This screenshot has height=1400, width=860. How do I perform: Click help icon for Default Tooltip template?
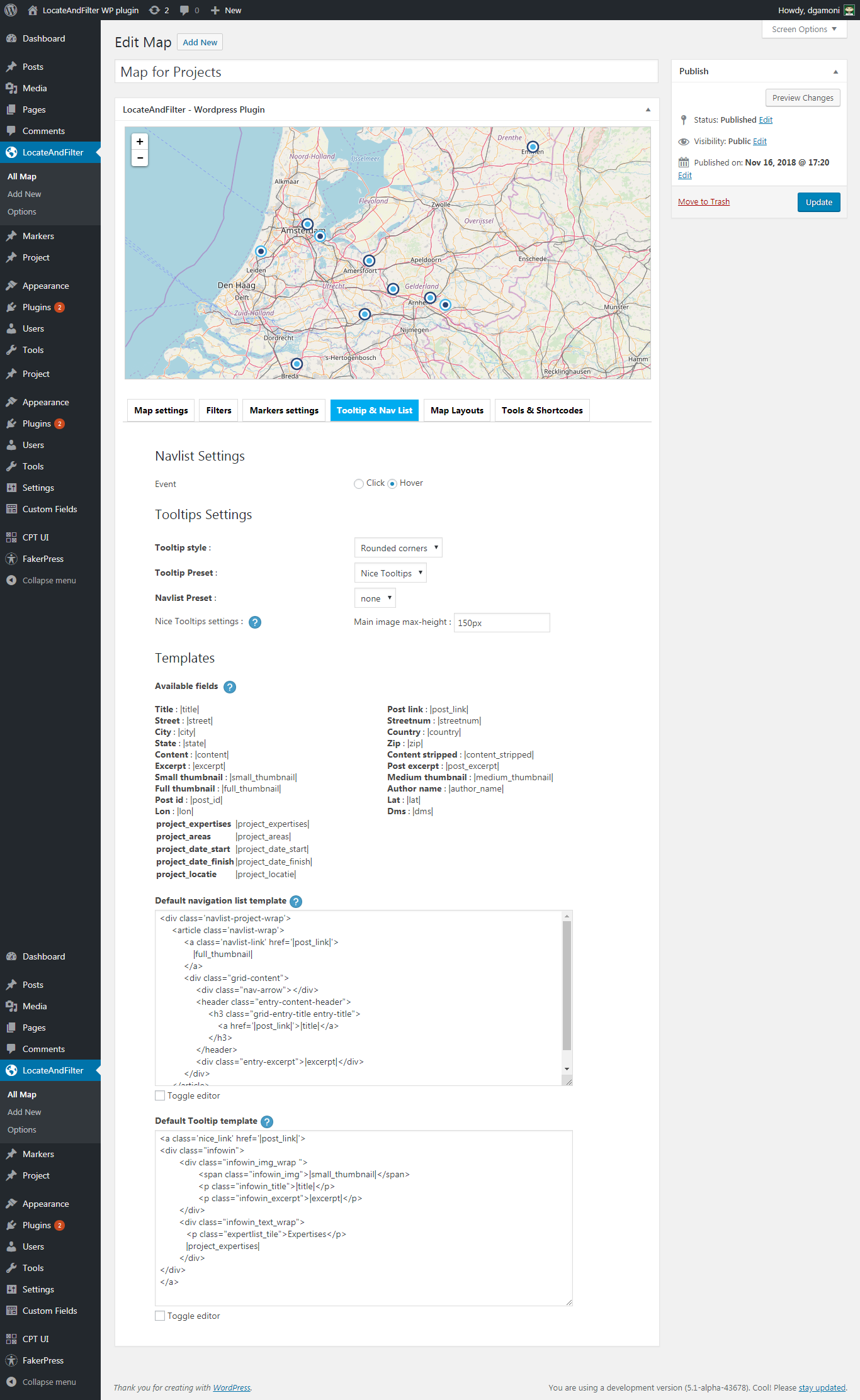(267, 1122)
